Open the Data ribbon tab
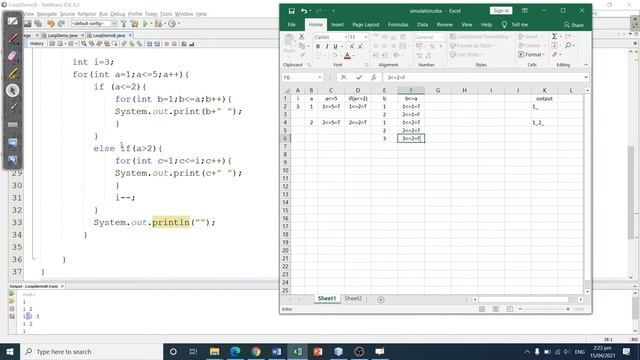 coord(422,25)
